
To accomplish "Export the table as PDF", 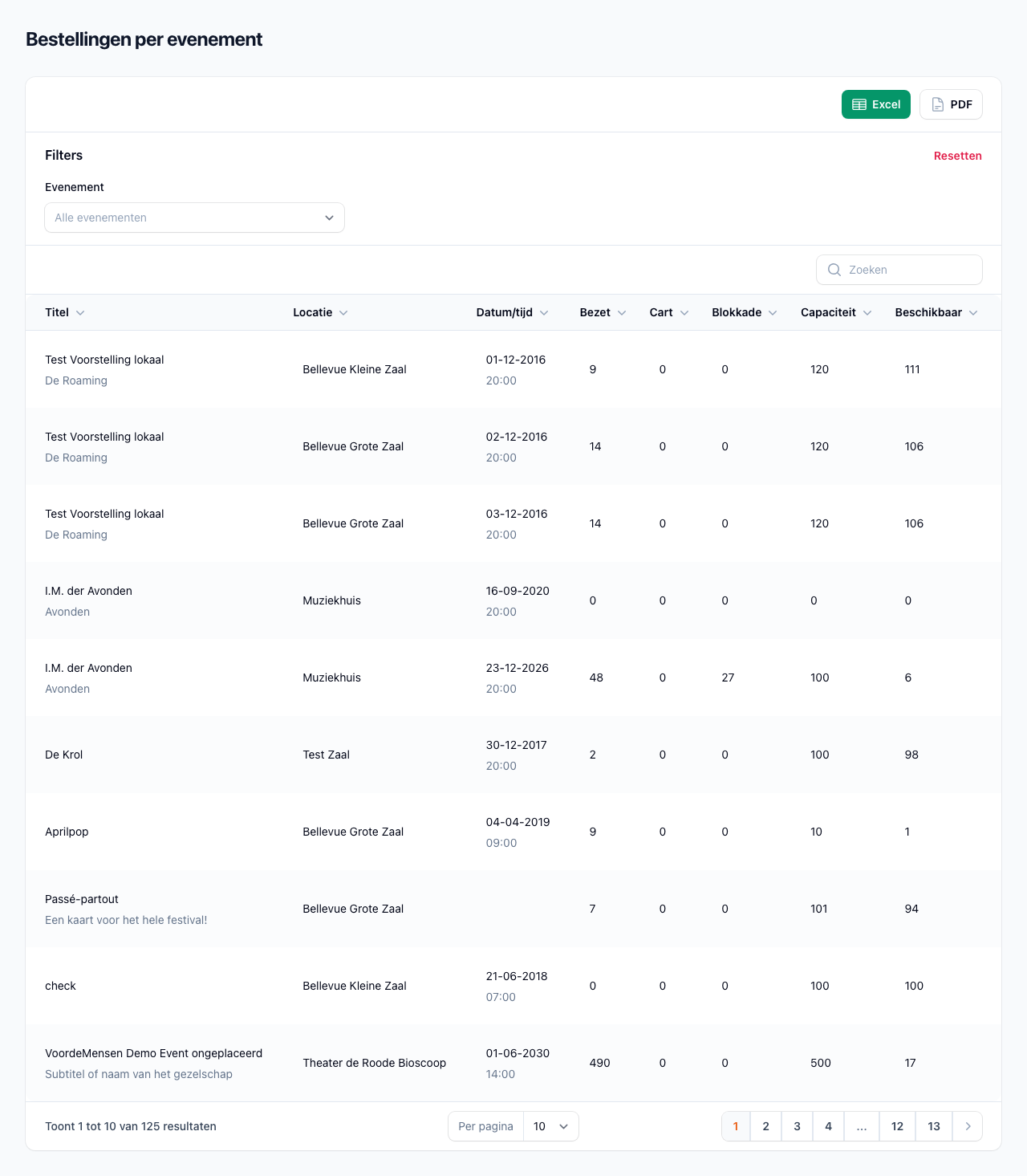I will (x=951, y=104).
